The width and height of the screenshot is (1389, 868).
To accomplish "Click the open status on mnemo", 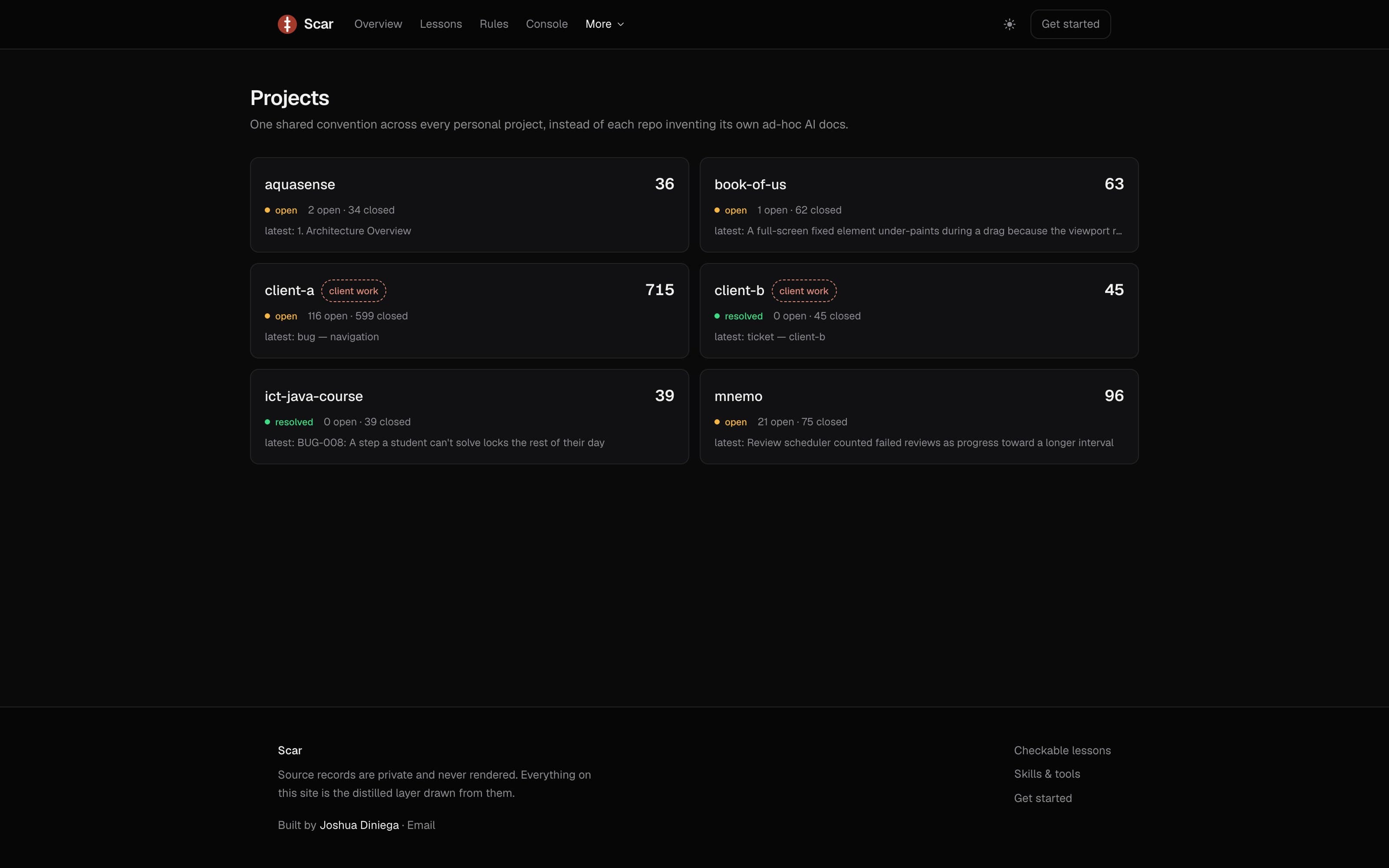I will click(731, 422).
